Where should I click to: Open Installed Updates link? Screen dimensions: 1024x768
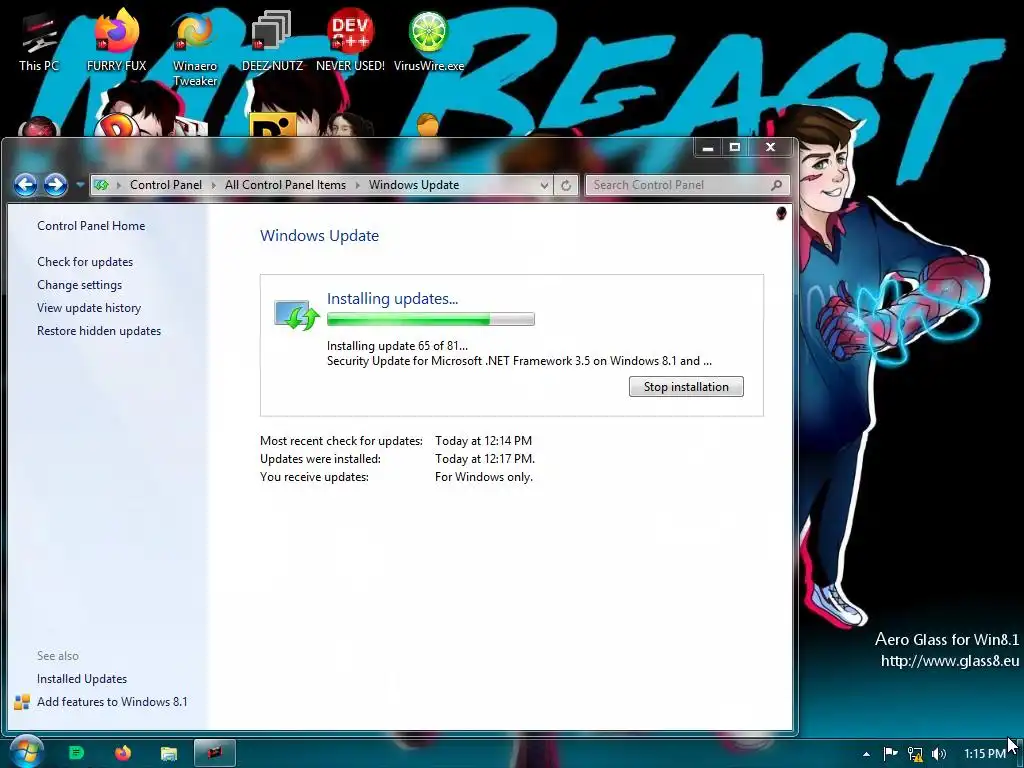[x=82, y=679]
